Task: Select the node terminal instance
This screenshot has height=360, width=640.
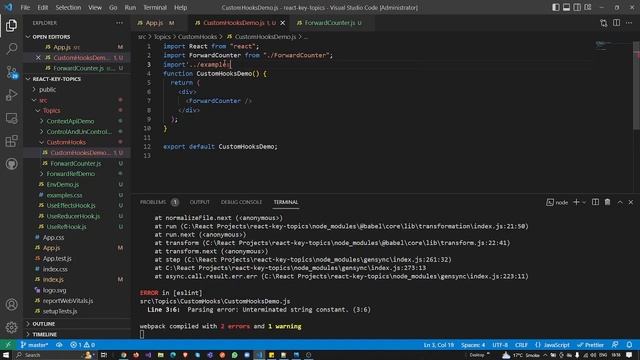Action: [557, 202]
